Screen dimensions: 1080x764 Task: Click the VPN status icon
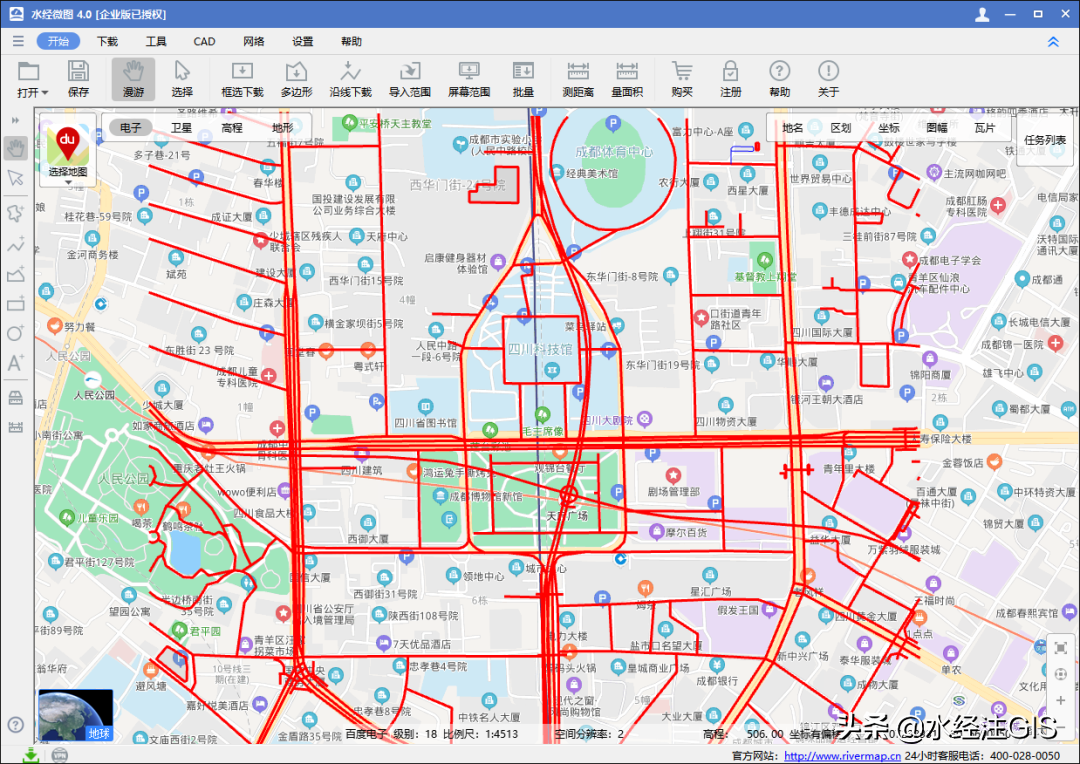point(60,755)
